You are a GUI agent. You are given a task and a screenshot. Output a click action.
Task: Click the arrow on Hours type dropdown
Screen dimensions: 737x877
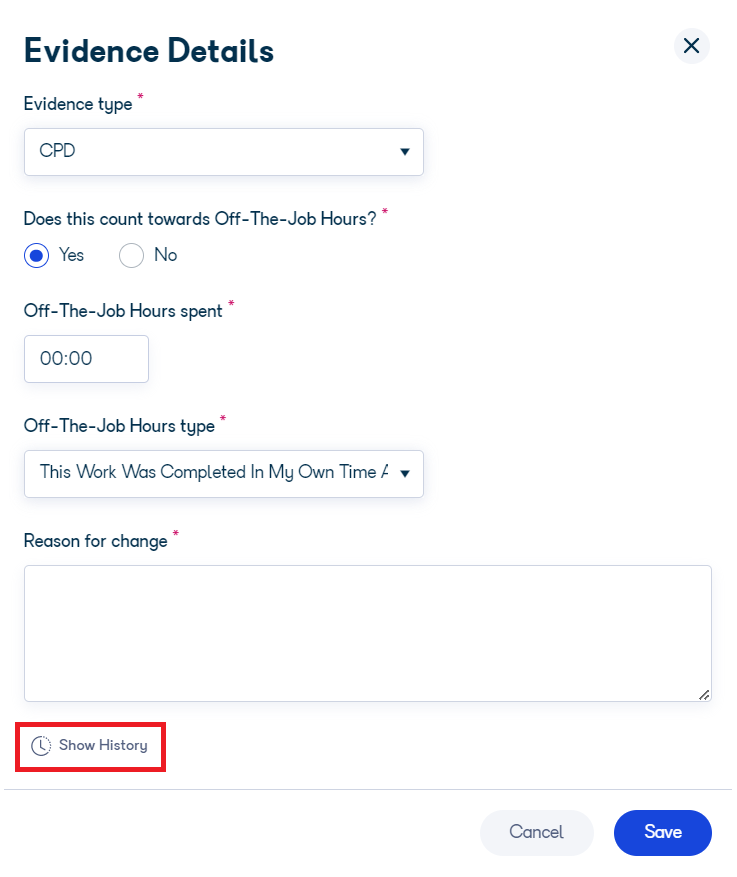coord(405,474)
